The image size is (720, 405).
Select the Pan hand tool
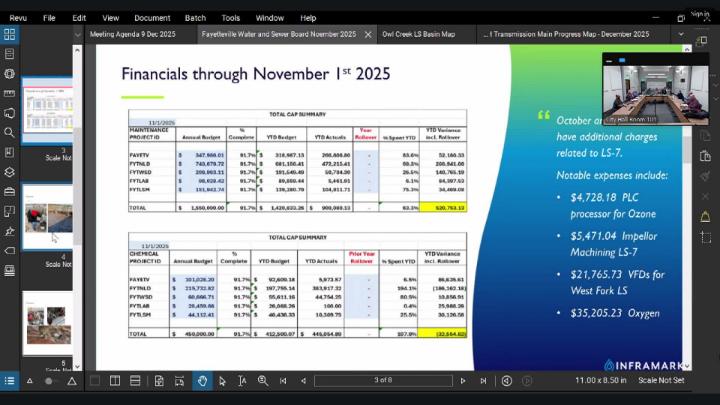click(203, 381)
